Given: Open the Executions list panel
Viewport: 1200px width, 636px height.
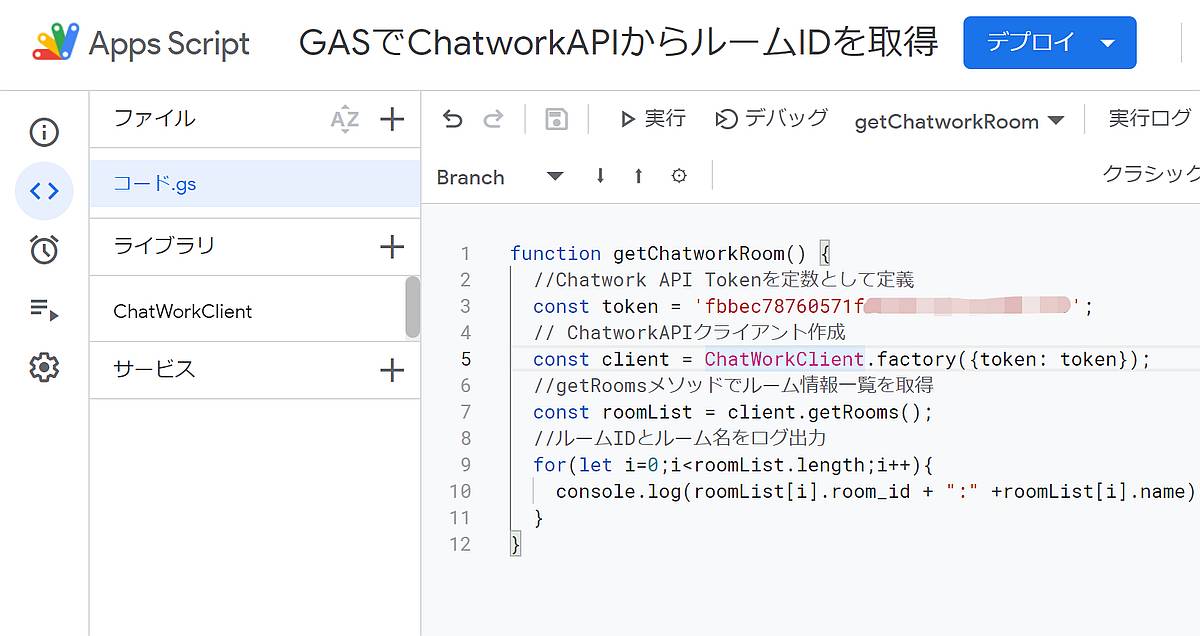Looking at the screenshot, I should (43, 311).
